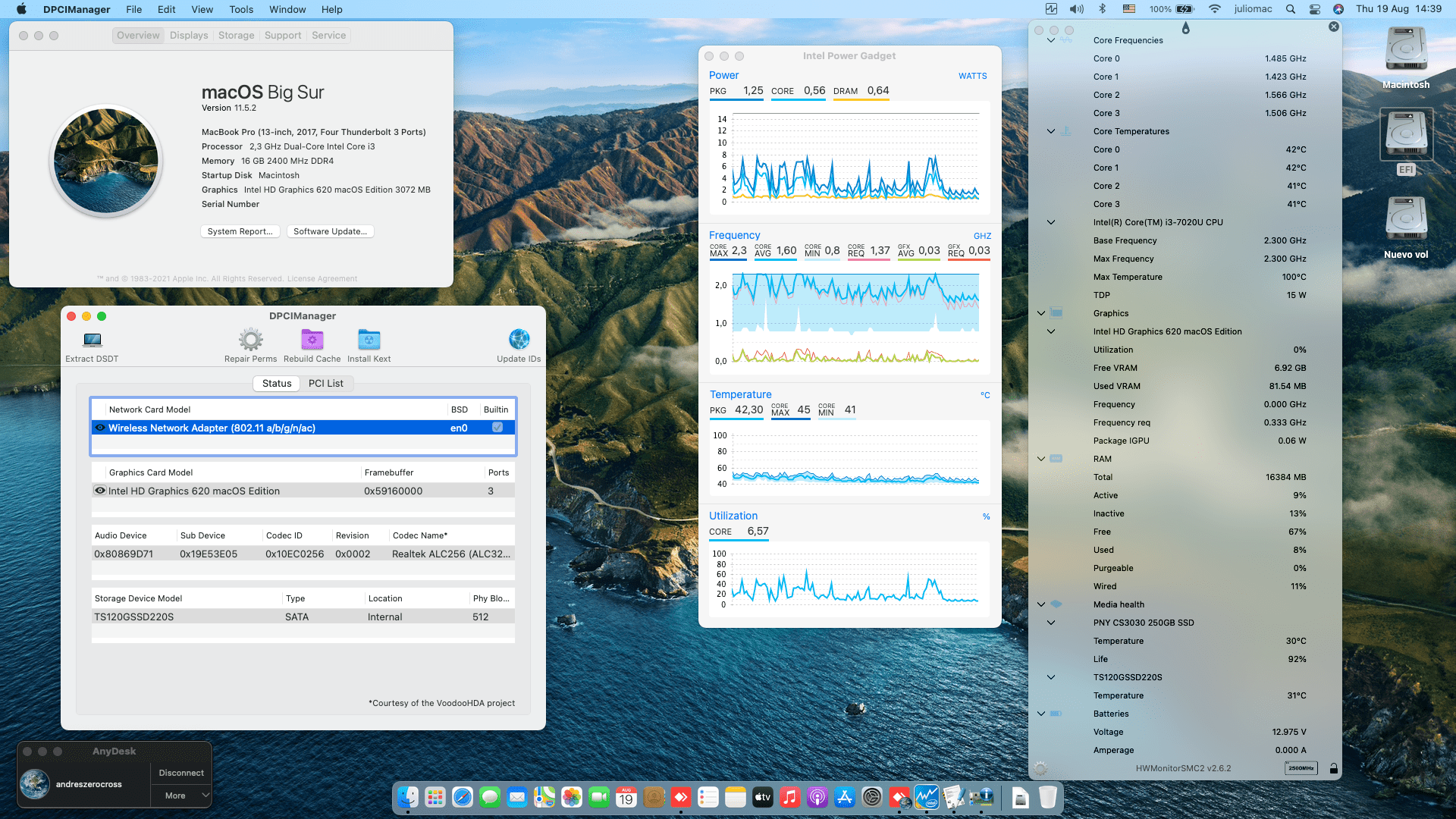Select the Status tab in DPCIManager
The image size is (1456, 819).
[x=277, y=383]
